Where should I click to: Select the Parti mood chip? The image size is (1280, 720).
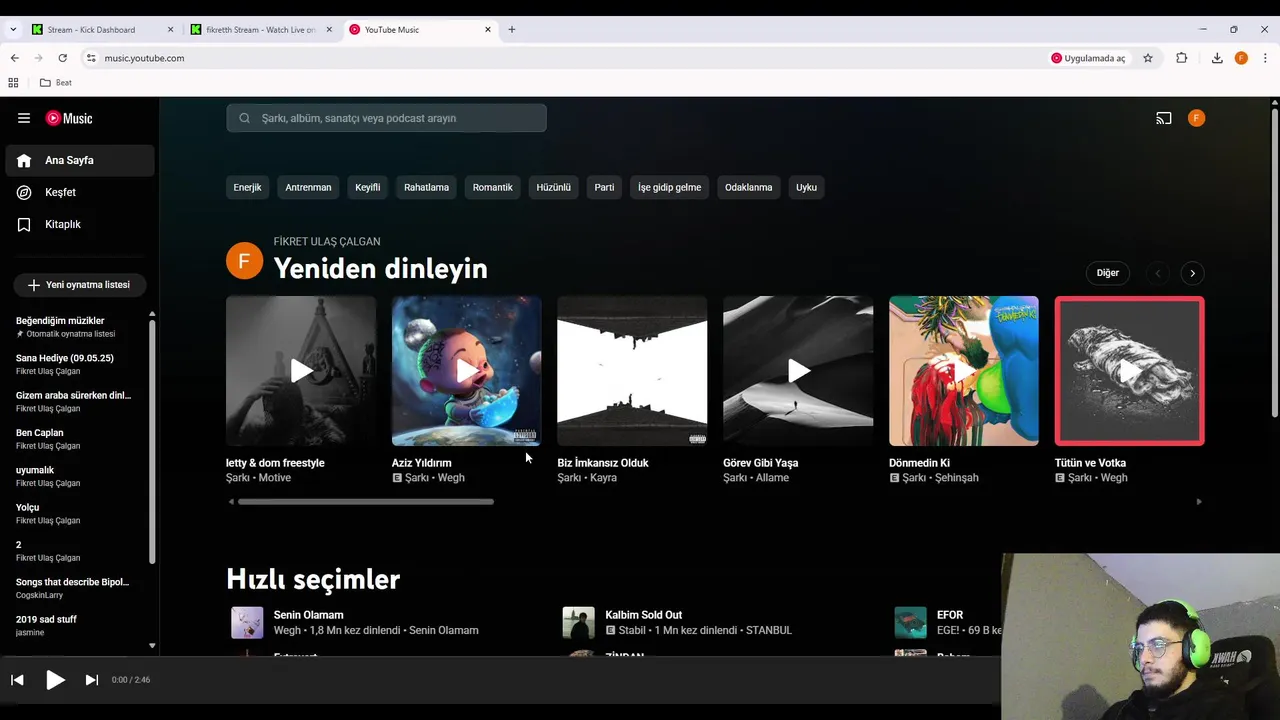[605, 187]
